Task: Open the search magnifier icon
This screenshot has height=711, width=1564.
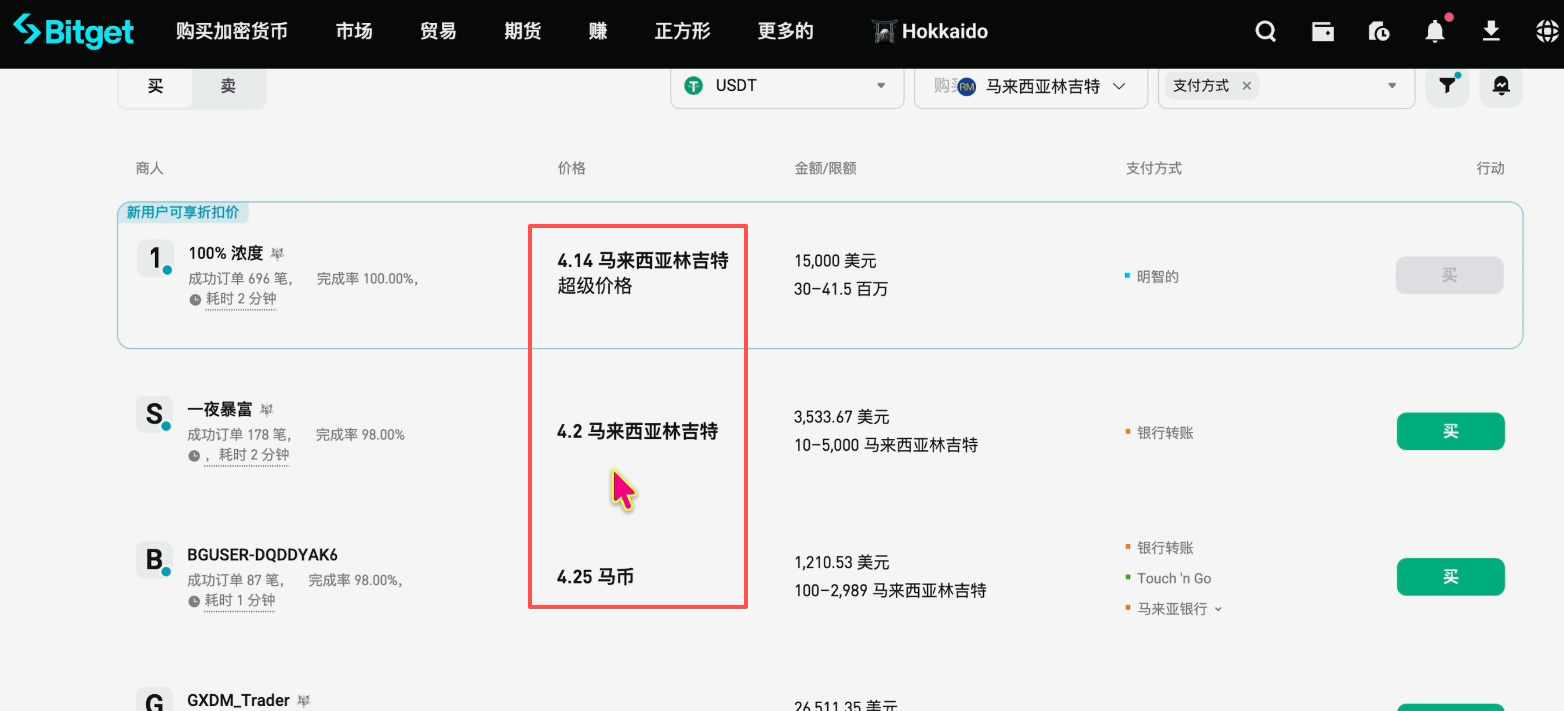Action: (x=1265, y=31)
